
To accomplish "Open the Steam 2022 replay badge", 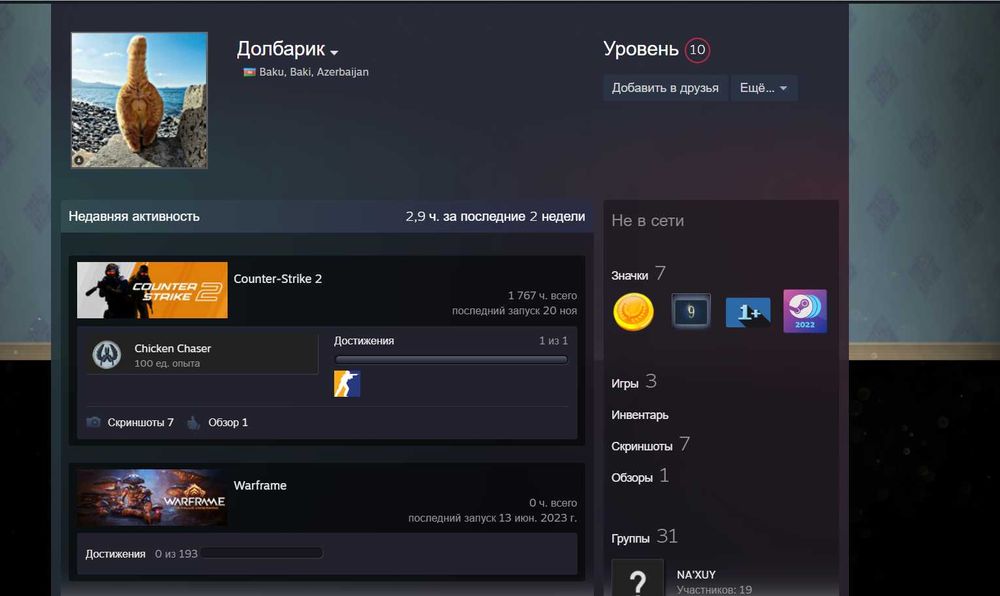I will click(805, 311).
